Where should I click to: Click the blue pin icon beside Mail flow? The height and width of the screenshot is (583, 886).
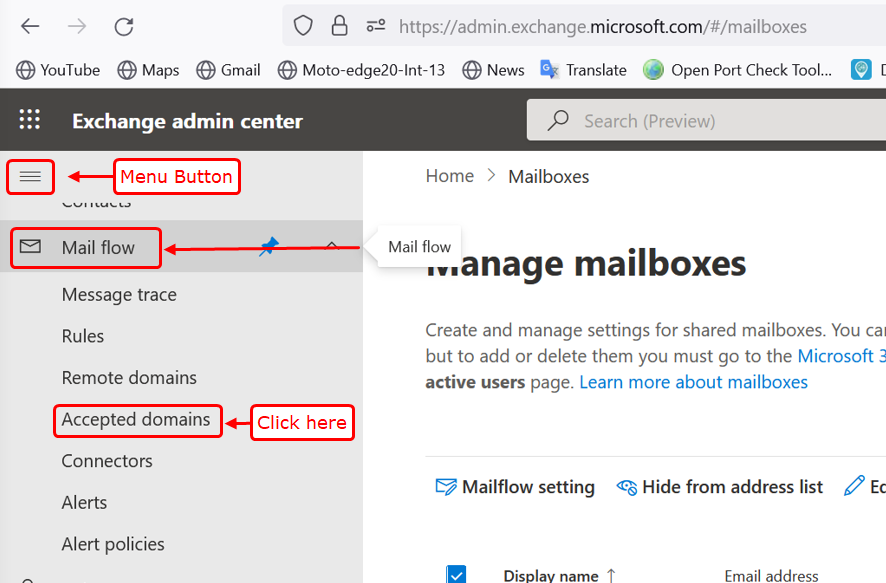point(269,247)
